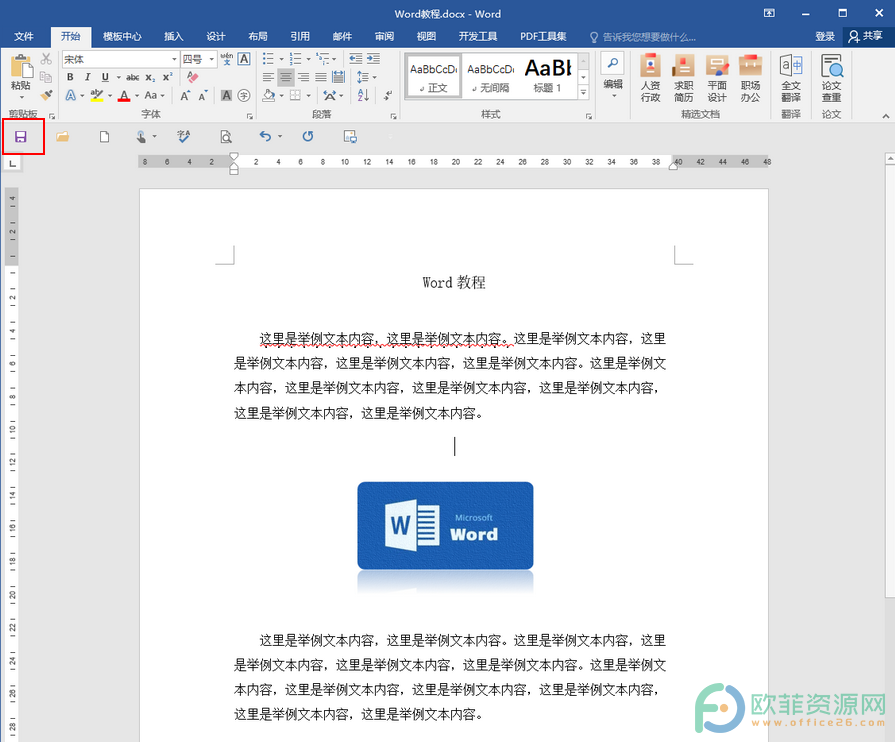Toggle strikethrough abc formatting

[132, 77]
